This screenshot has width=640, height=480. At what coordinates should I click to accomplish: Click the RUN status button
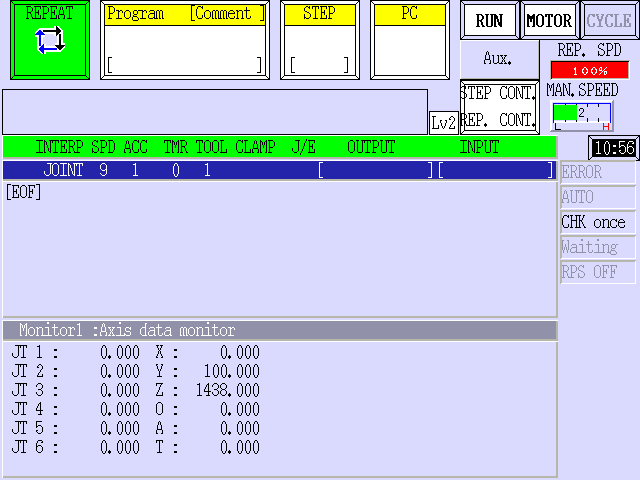coord(489,20)
